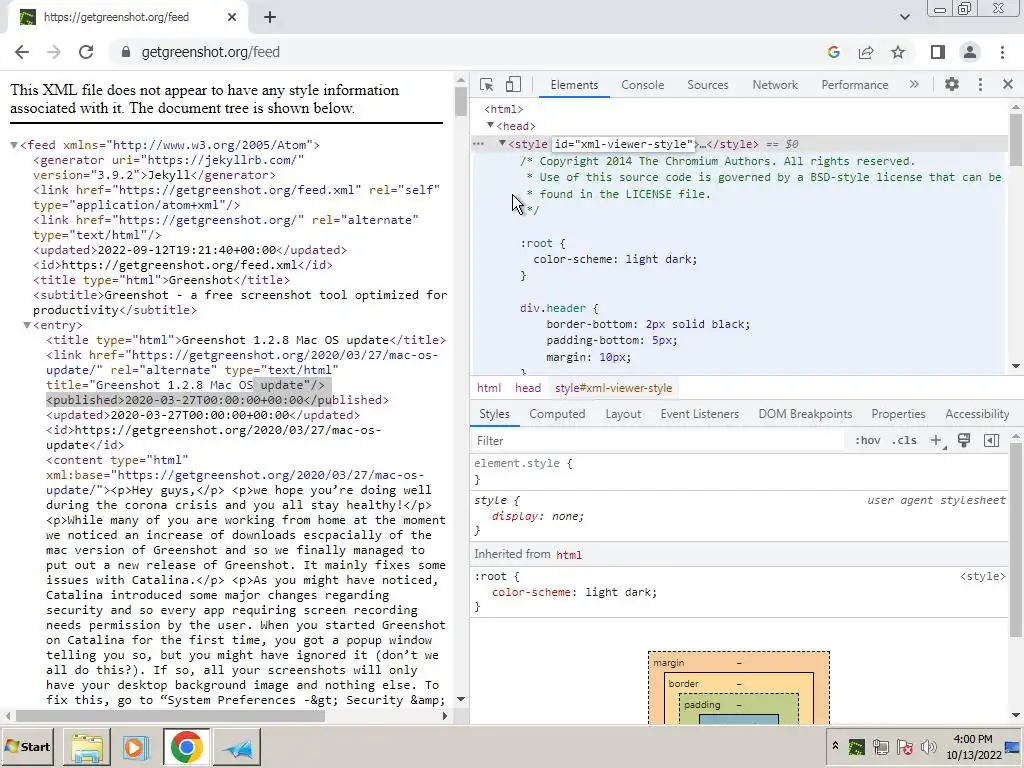This screenshot has width=1024, height=768.
Task: Click the Elements tree scrollbar down arrow
Action: [x=1016, y=366]
